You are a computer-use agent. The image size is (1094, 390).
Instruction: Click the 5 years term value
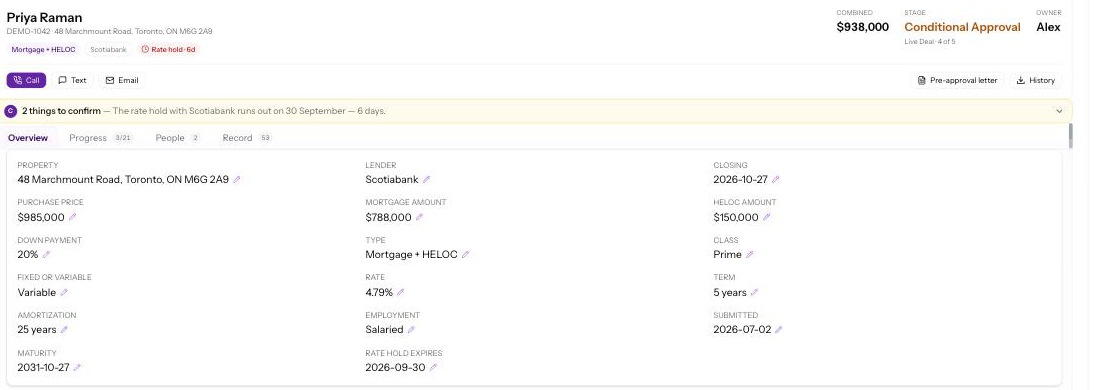click(730, 292)
